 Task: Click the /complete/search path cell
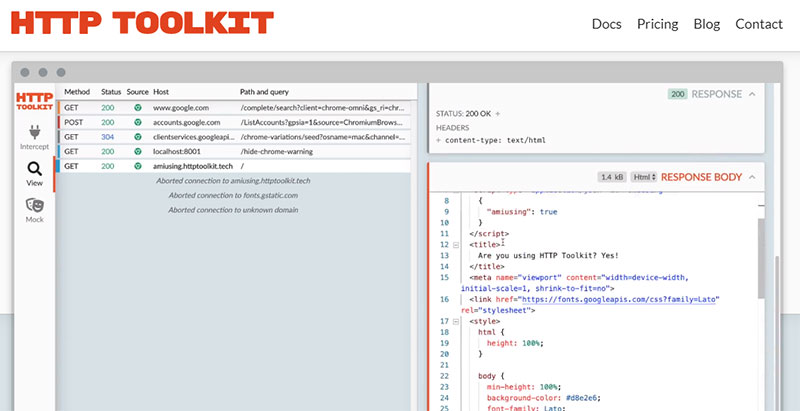pos(324,108)
